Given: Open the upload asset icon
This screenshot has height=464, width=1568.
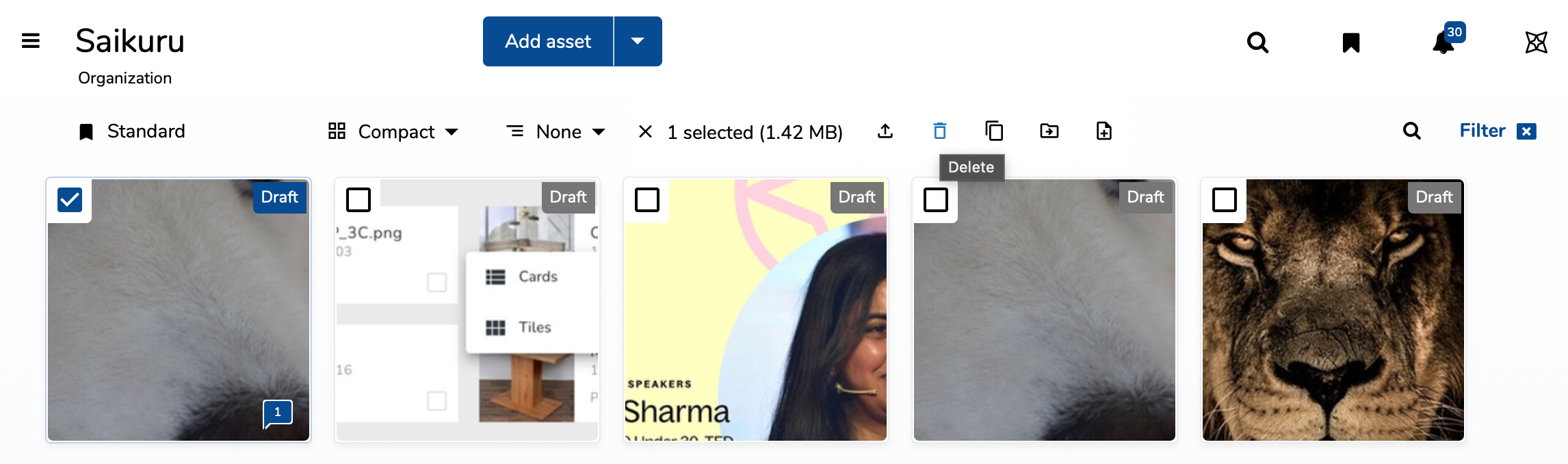Looking at the screenshot, I should (885, 131).
